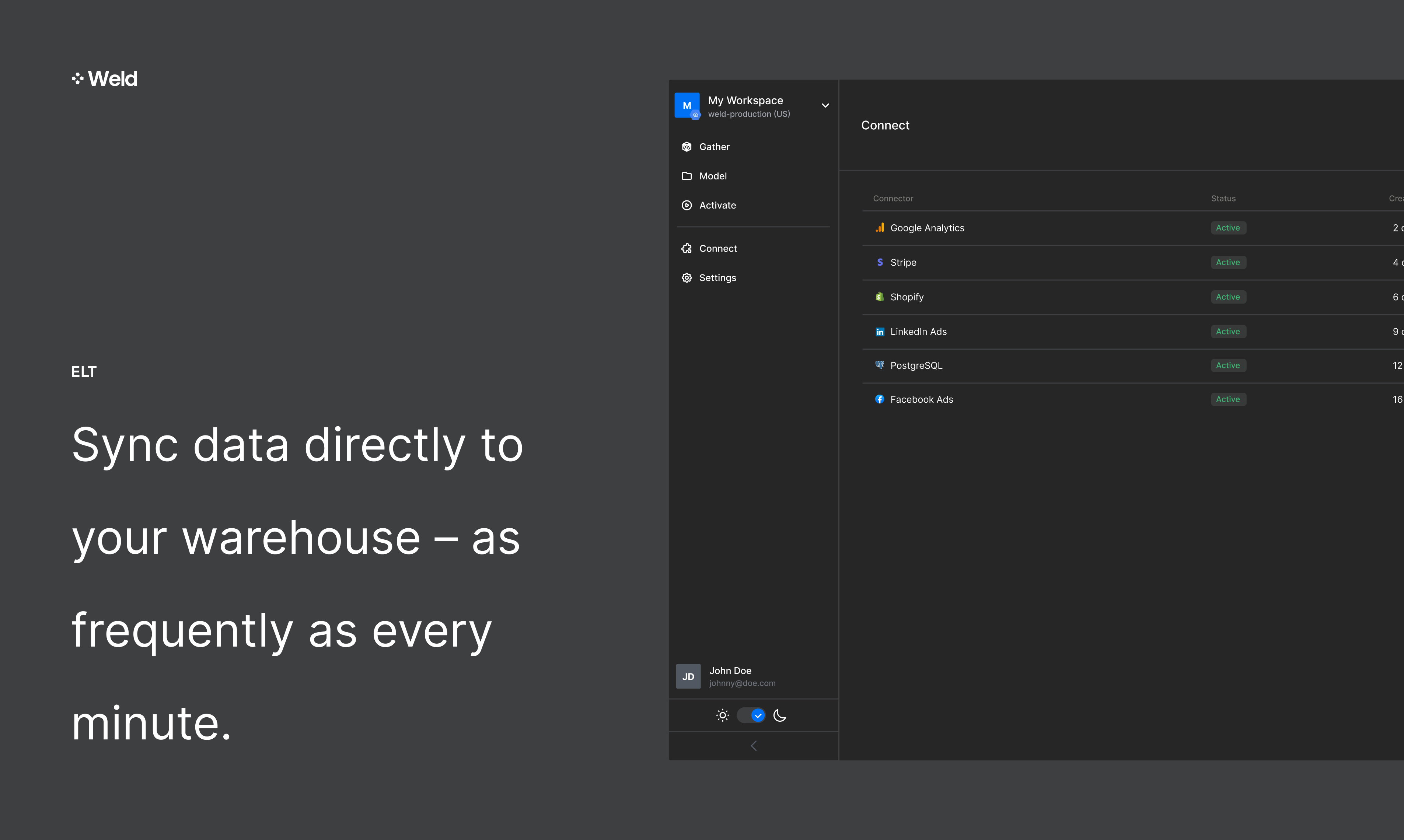Collapse the sidebar with left chevron
Screen dimensions: 1404x840
[x=754, y=746]
